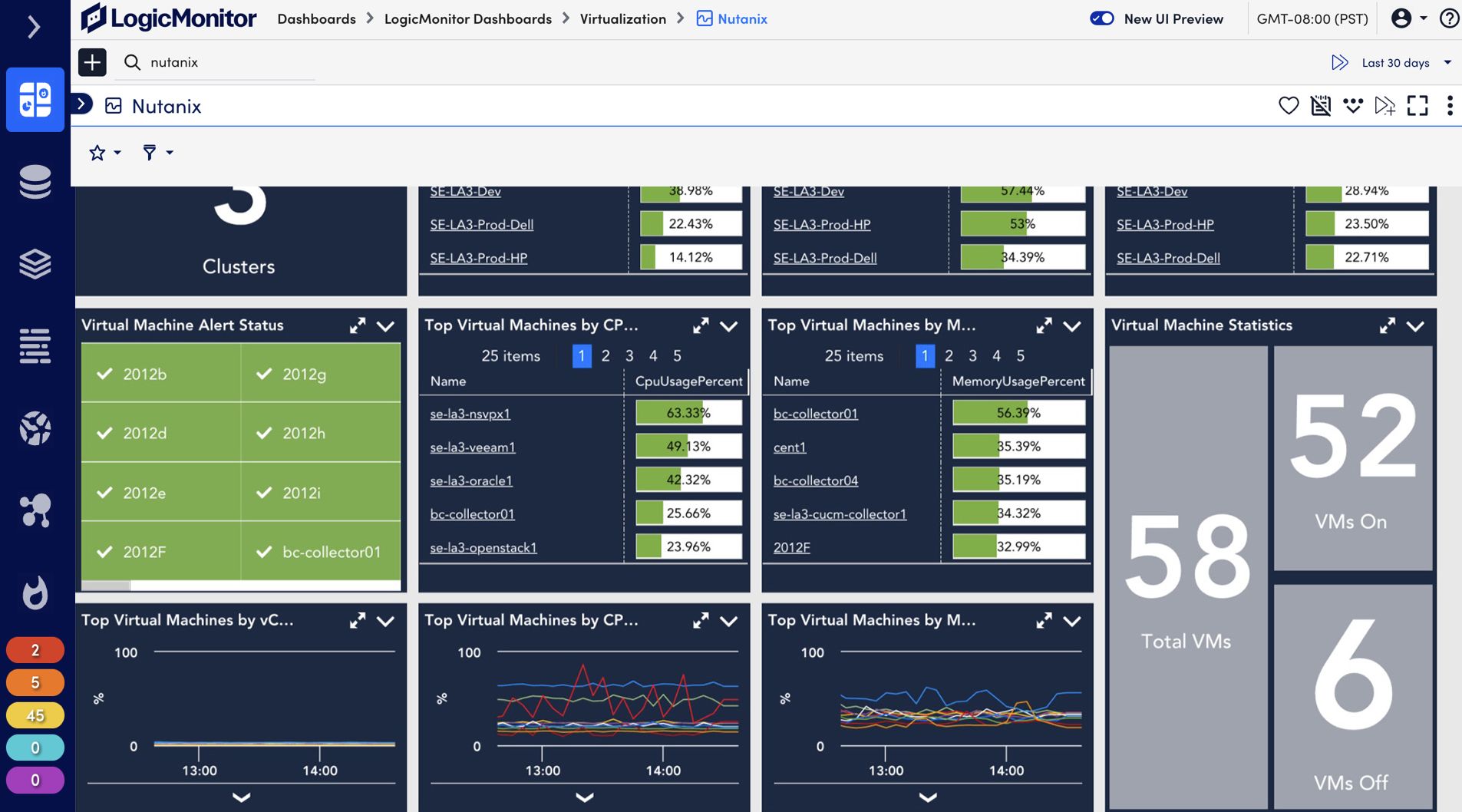Open the Resources section in the left sidebar
The width and height of the screenshot is (1462, 812).
tap(35, 183)
